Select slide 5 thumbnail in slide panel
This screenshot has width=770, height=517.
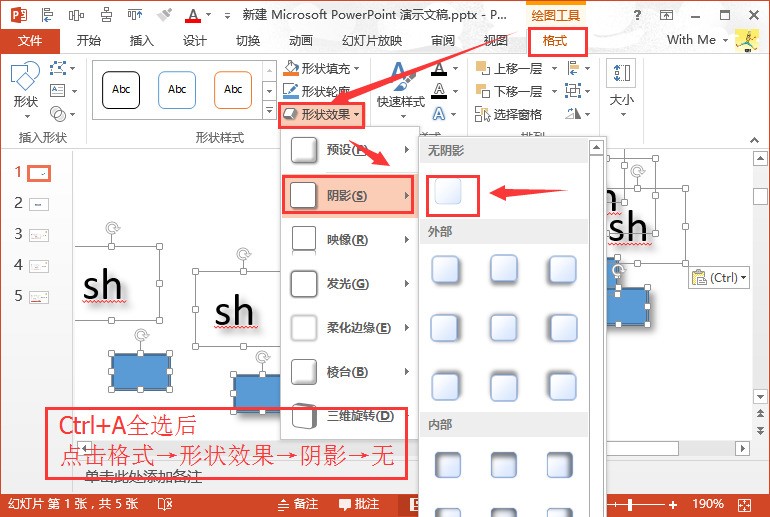pos(39,297)
